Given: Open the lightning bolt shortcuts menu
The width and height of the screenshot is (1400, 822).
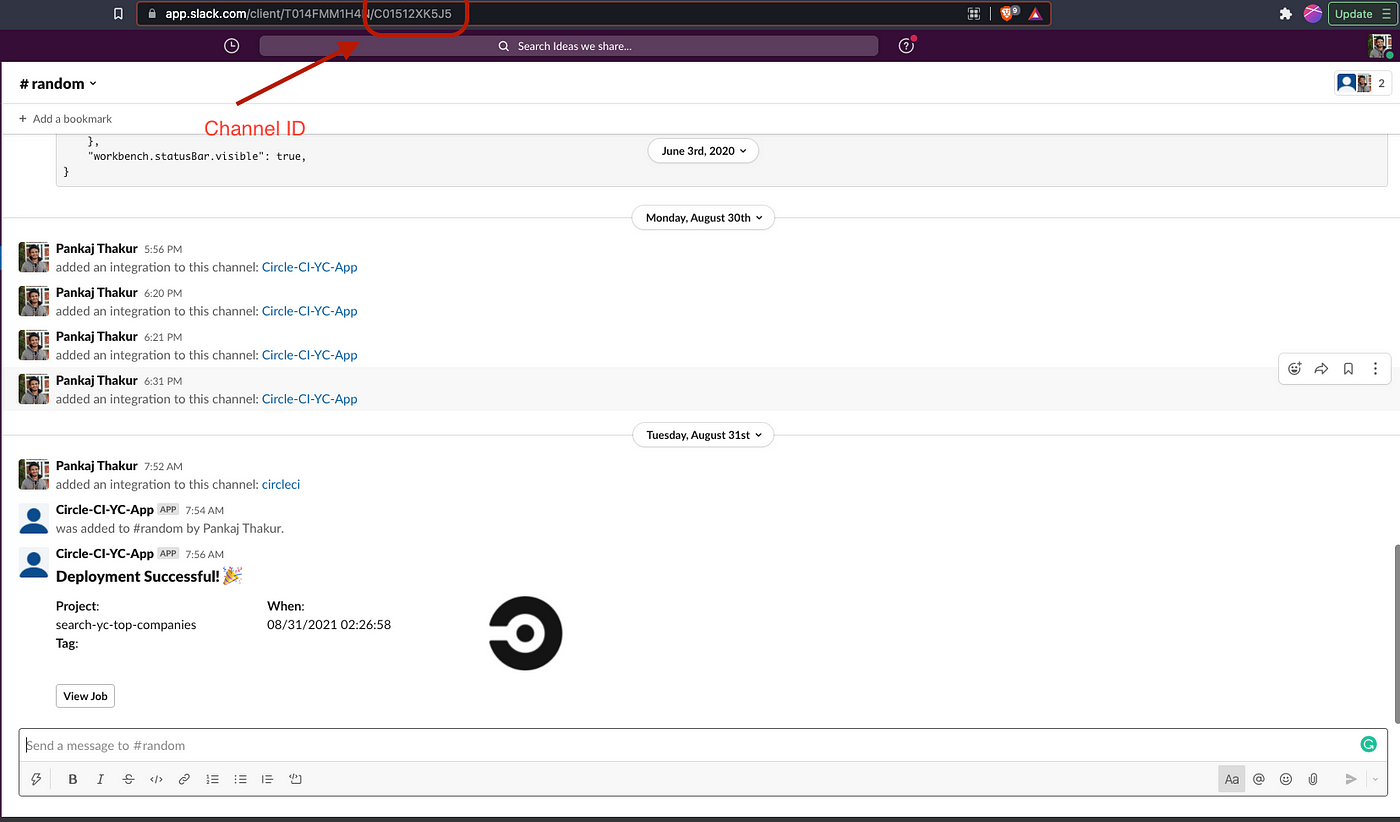Looking at the screenshot, I should (37, 779).
